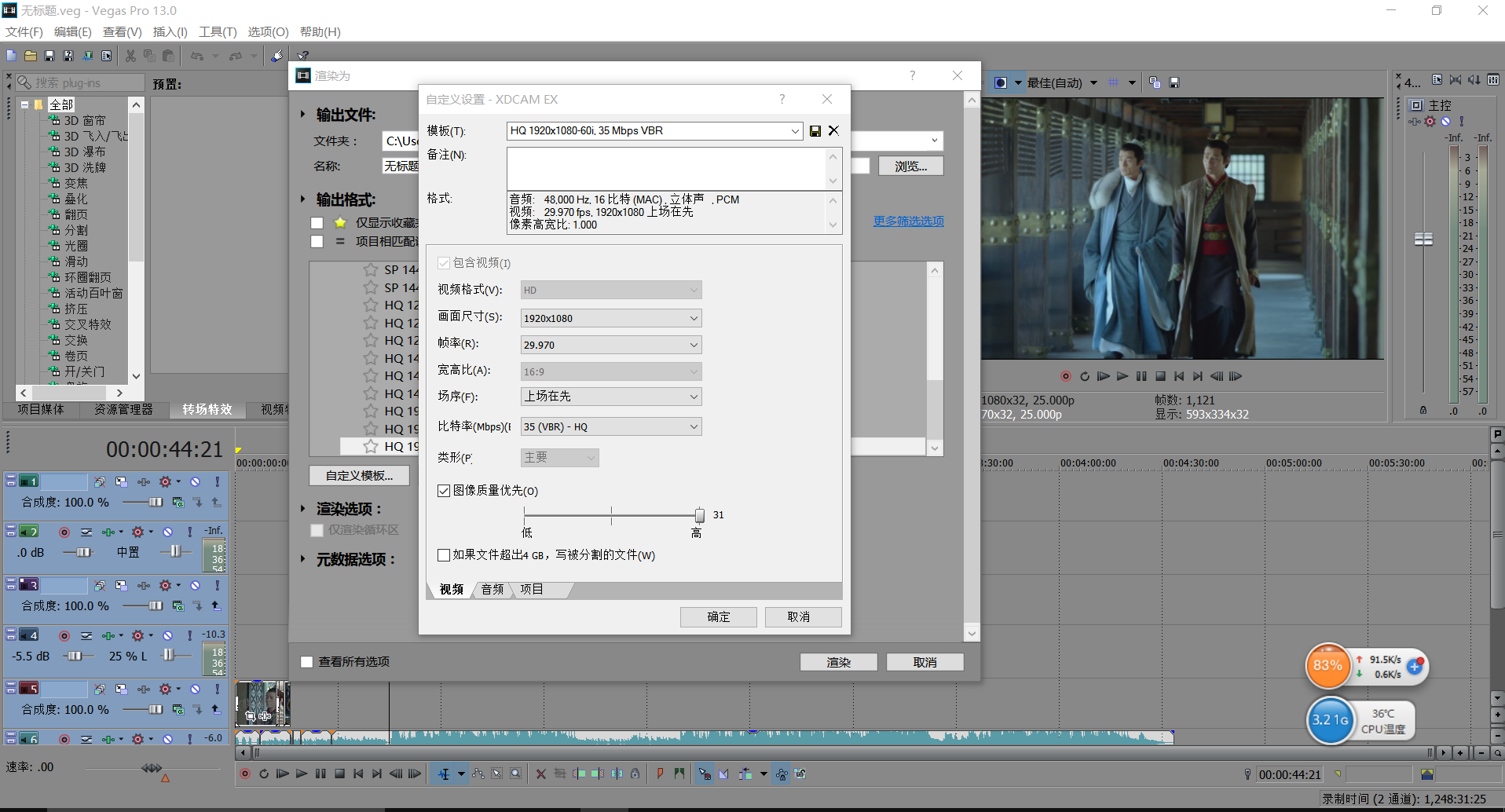Check the View all options checkbox
The image size is (1505, 812).
tap(307, 662)
